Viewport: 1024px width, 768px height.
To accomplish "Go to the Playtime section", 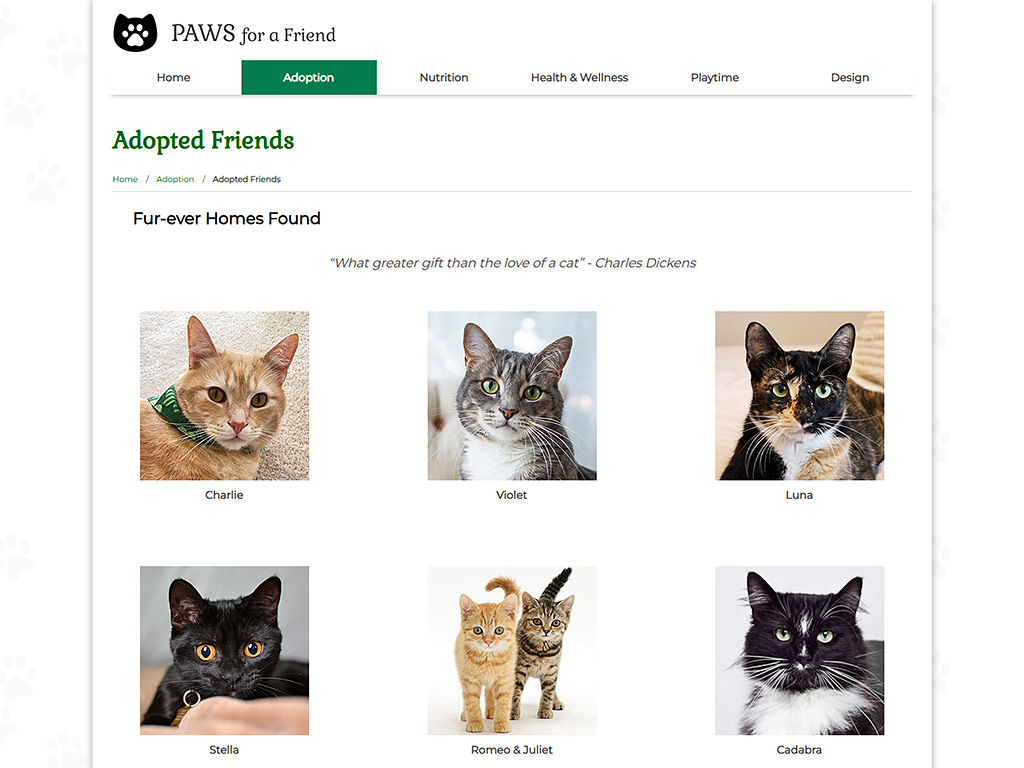I will (x=714, y=77).
